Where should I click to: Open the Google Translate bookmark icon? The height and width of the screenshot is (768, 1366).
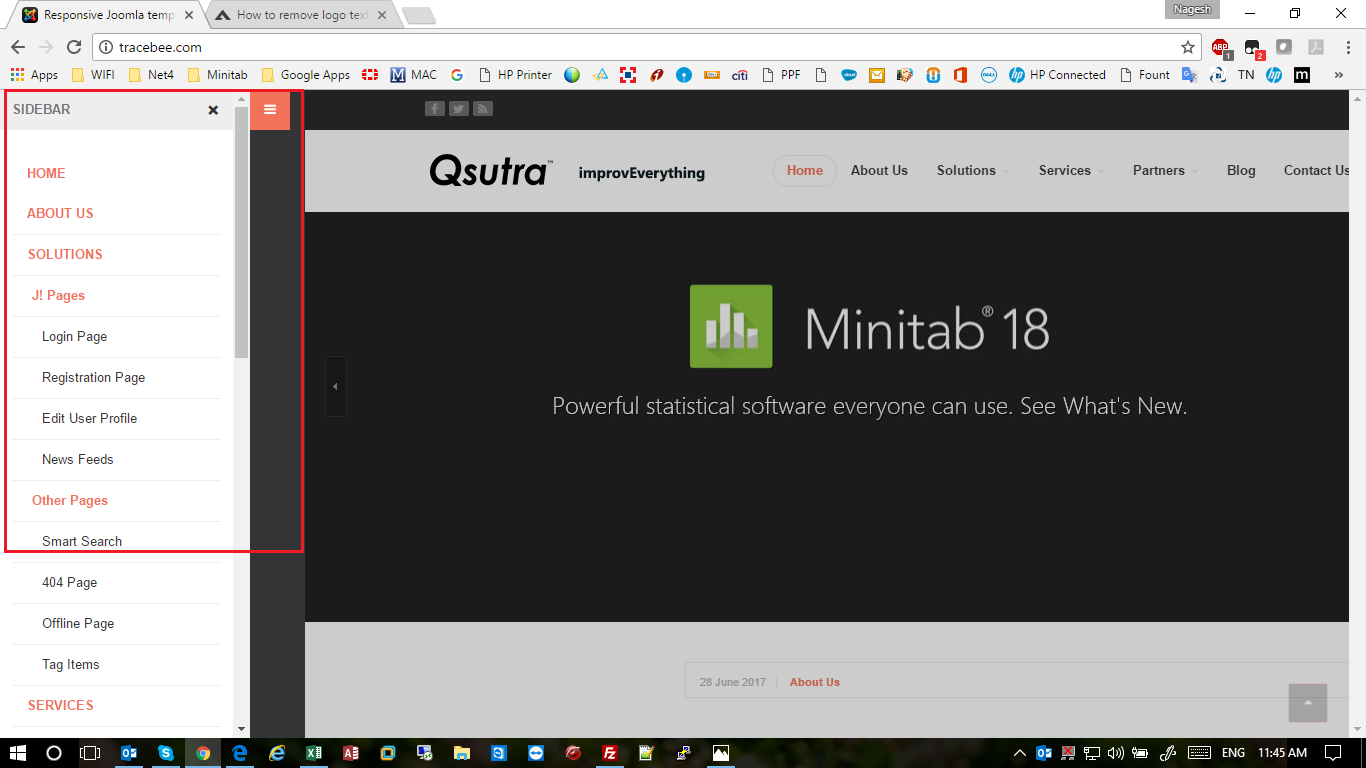(1190, 75)
